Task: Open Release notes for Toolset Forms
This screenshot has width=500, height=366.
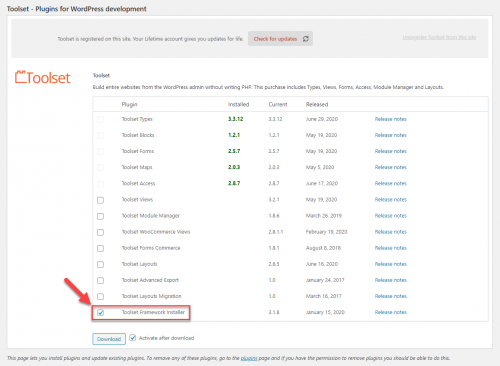Action: click(x=391, y=151)
